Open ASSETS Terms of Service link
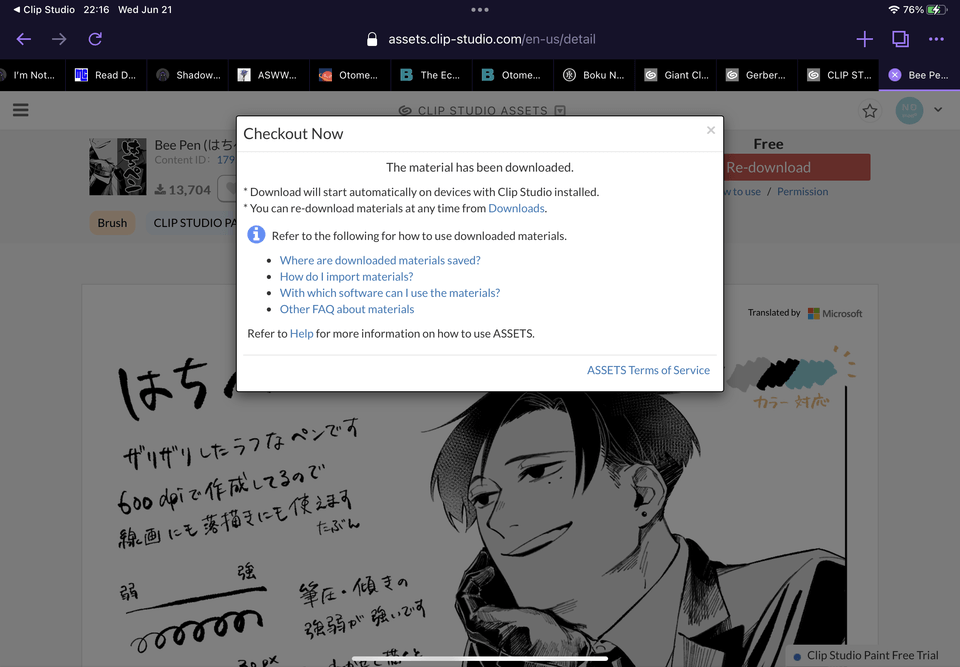Screen dimensions: 960x667 (648, 370)
